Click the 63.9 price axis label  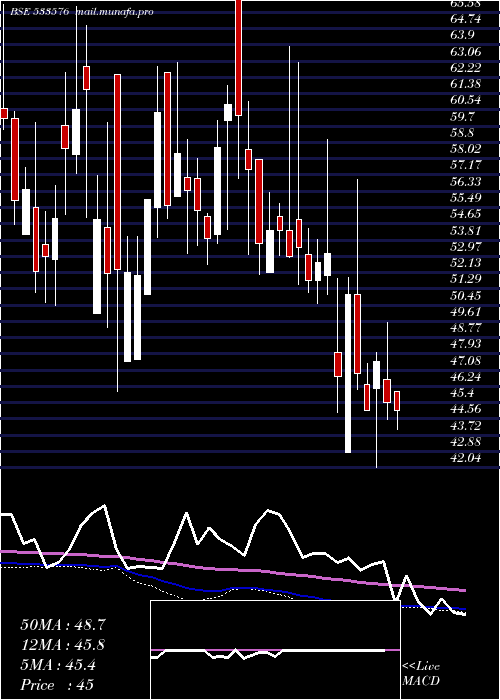coord(462,35)
